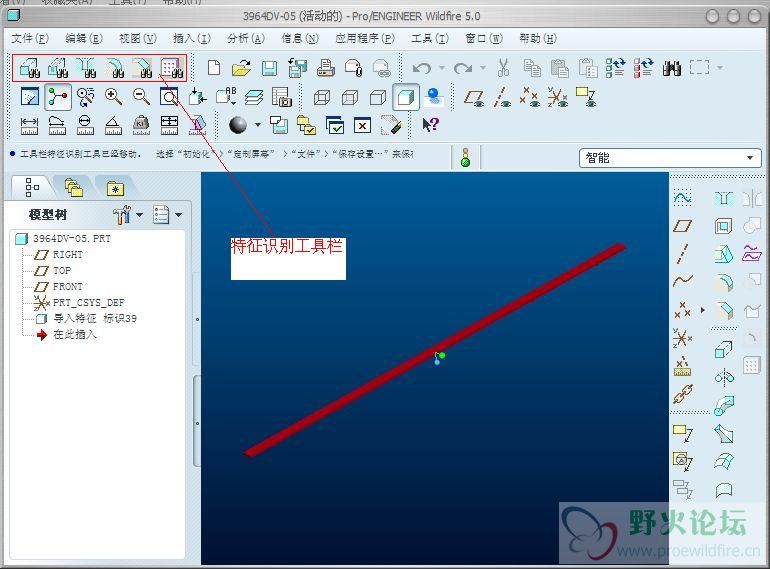Click the datum plane tool in right toolbar
Viewport: 770px width, 569px height.
coord(683,225)
